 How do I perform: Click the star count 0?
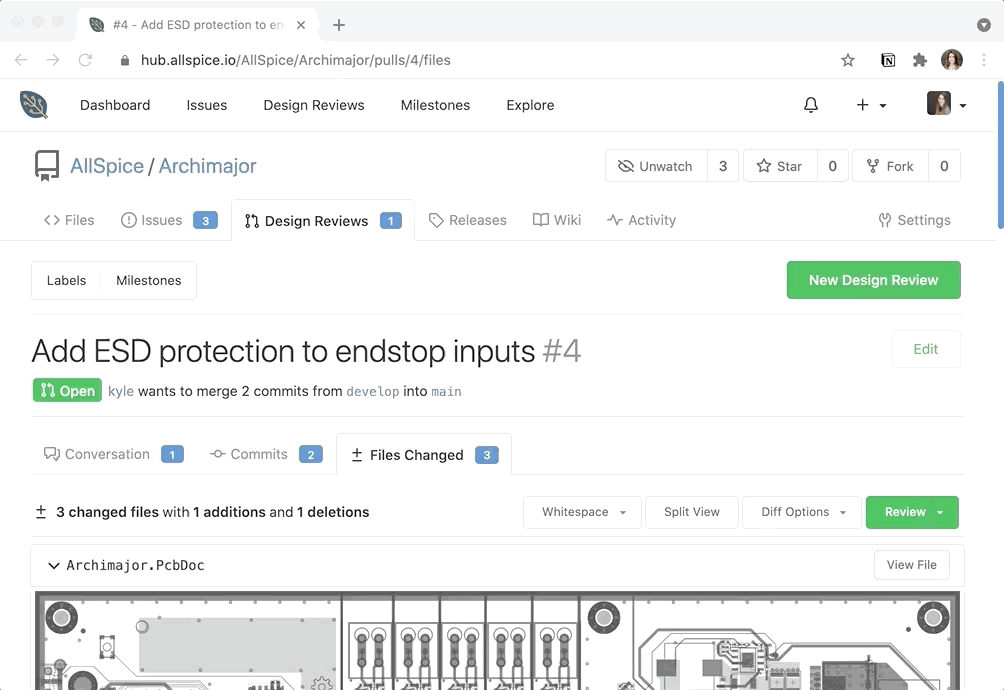pos(832,166)
